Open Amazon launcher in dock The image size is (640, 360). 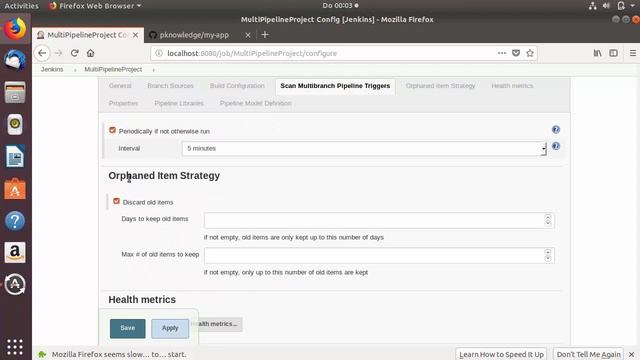pyautogui.click(x=15, y=252)
